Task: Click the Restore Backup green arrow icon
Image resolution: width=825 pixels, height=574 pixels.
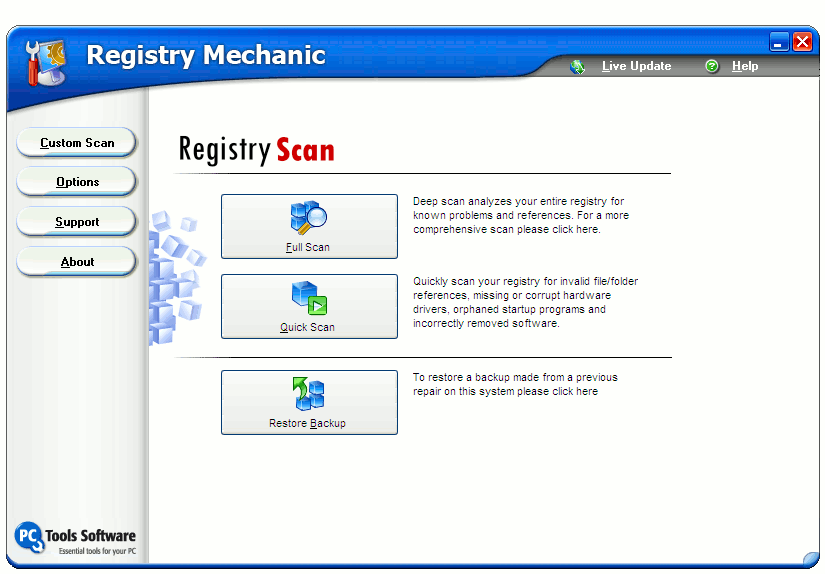Action: 309,394
